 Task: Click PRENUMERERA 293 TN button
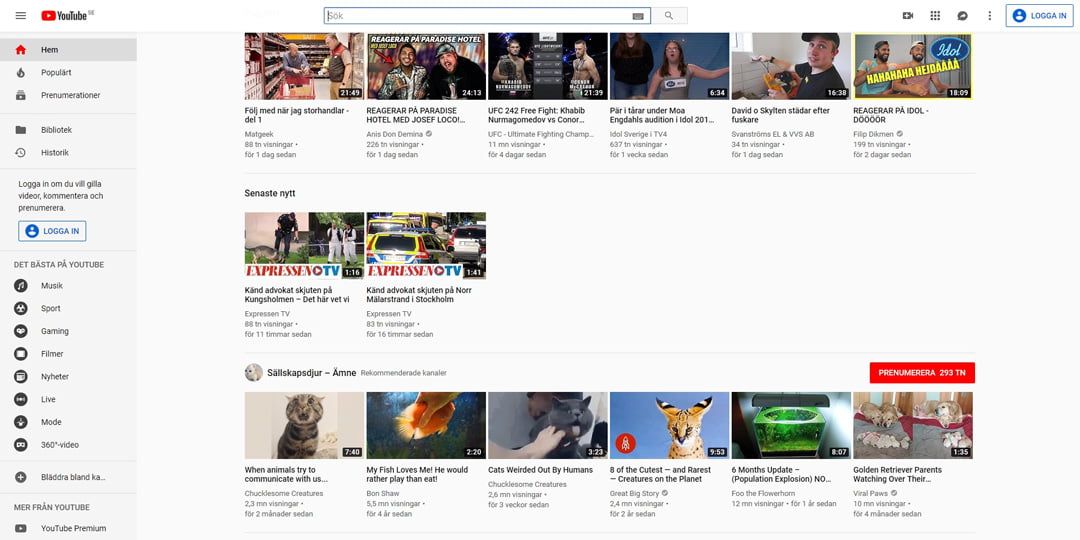coord(922,373)
